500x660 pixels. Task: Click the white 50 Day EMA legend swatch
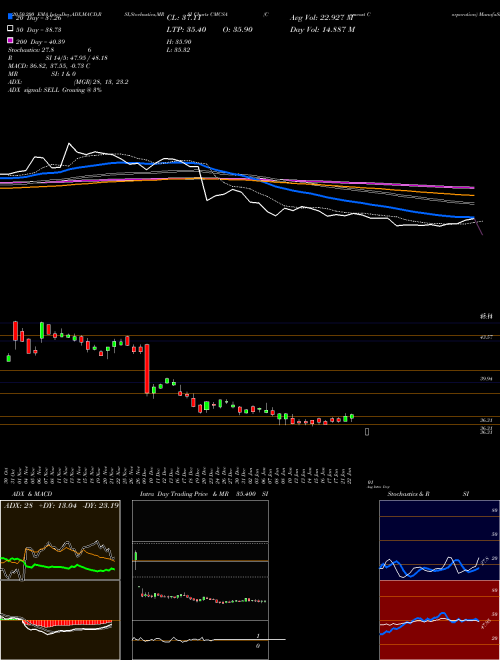point(11,29)
